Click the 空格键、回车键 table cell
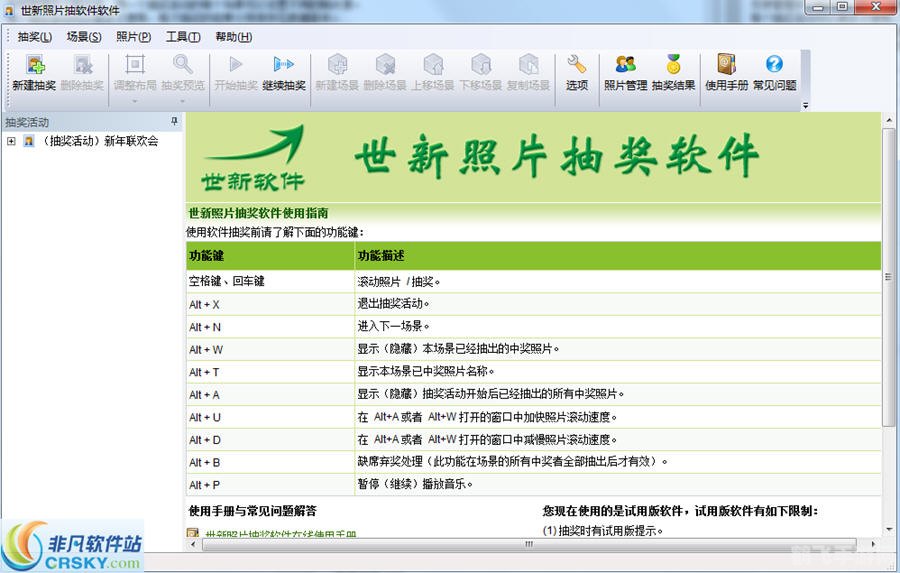The image size is (900, 573). pos(270,281)
